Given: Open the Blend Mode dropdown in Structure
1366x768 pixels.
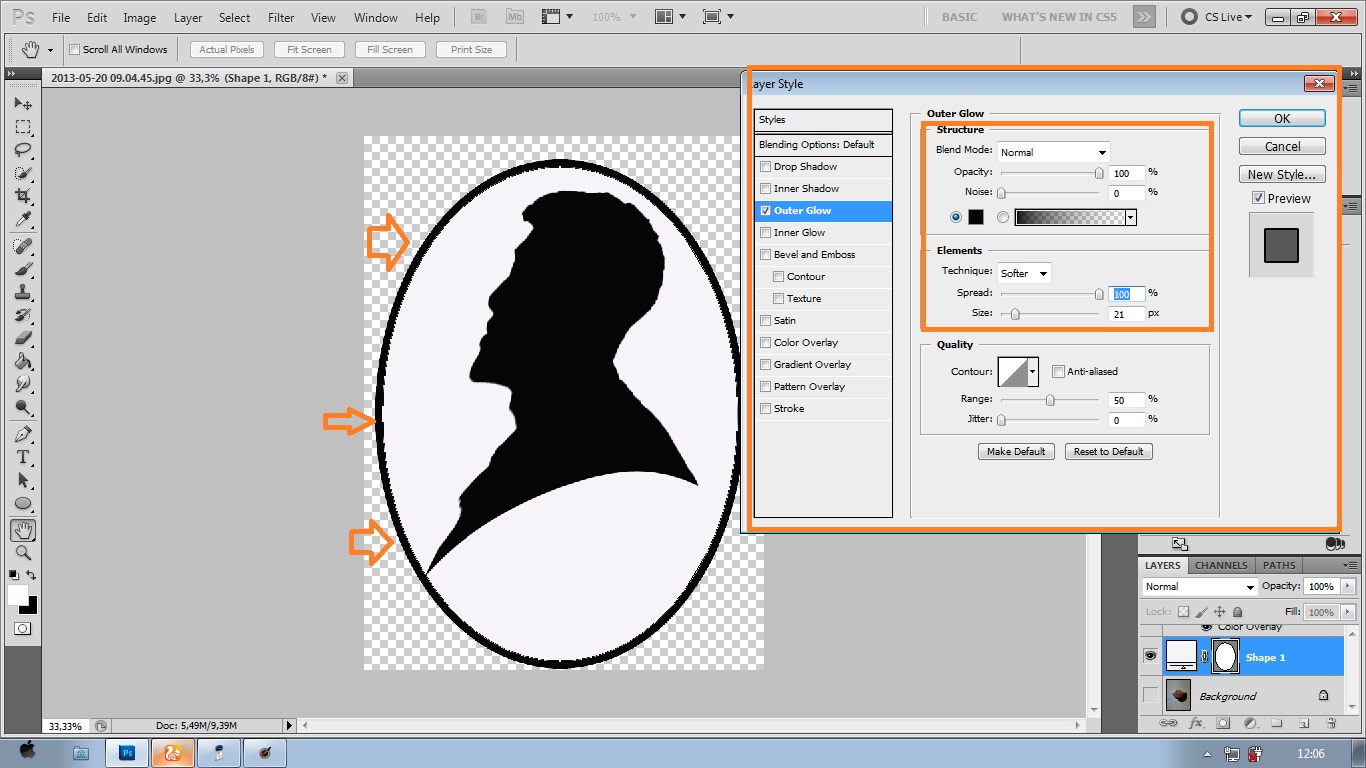Looking at the screenshot, I should coord(1054,152).
